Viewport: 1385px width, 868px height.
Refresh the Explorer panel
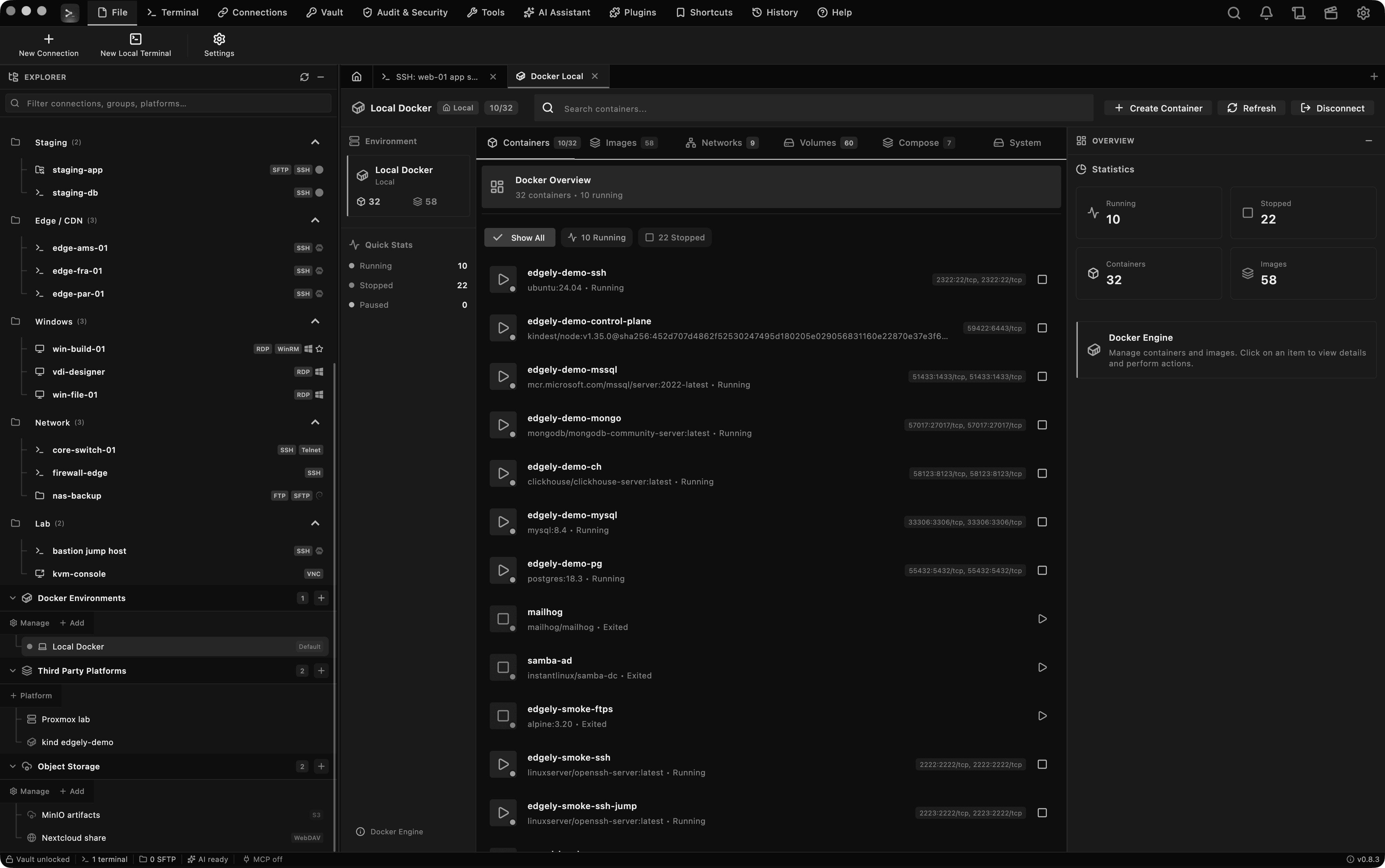304,77
